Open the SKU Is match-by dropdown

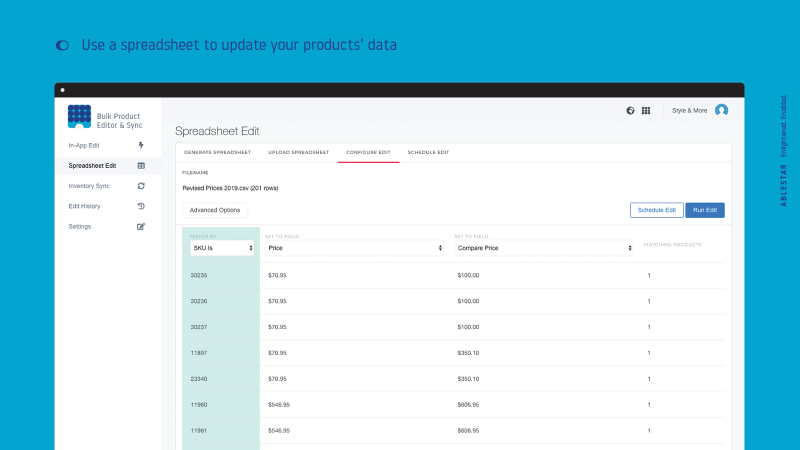pos(222,248)
